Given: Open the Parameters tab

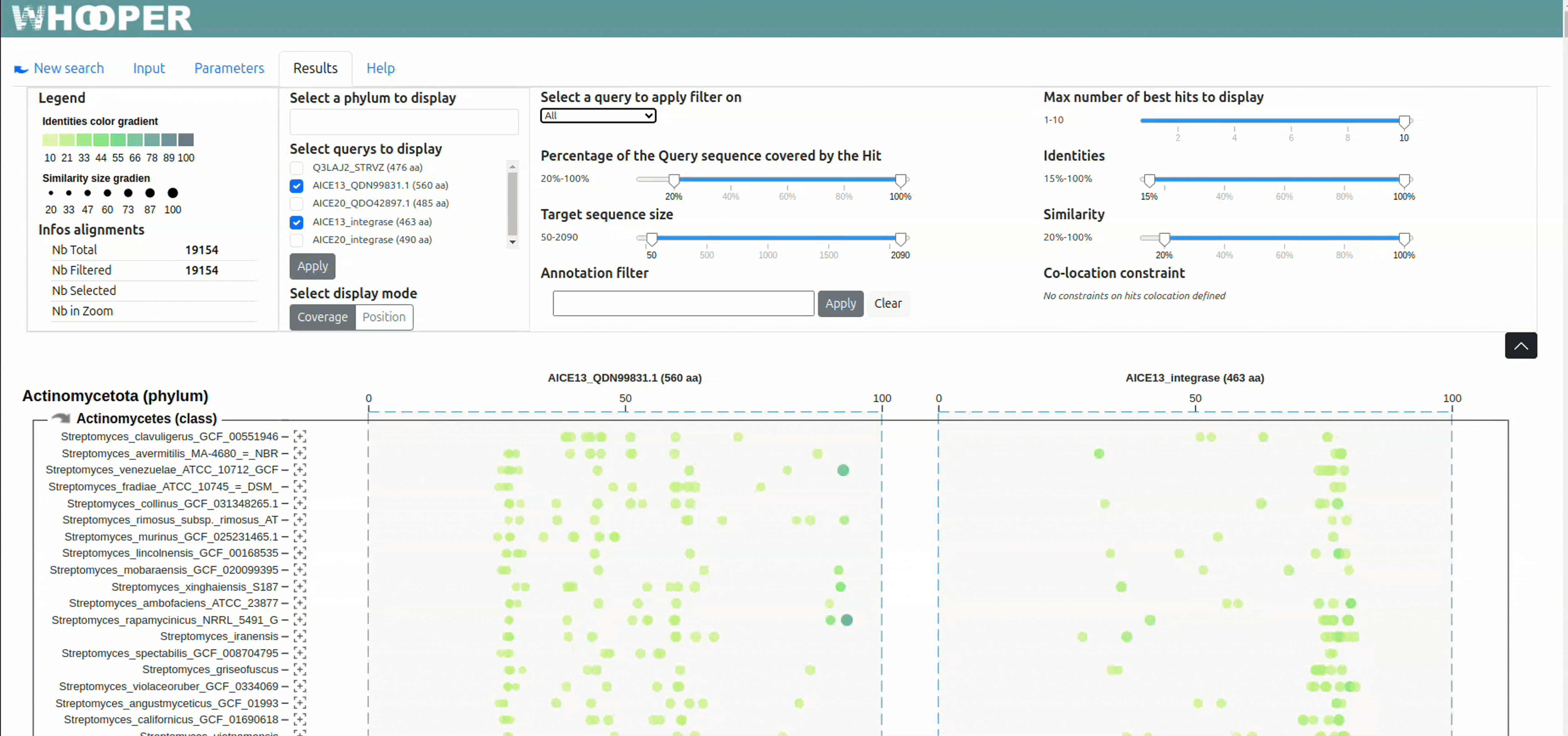Looking at the screenshot, I should [229, 68].
